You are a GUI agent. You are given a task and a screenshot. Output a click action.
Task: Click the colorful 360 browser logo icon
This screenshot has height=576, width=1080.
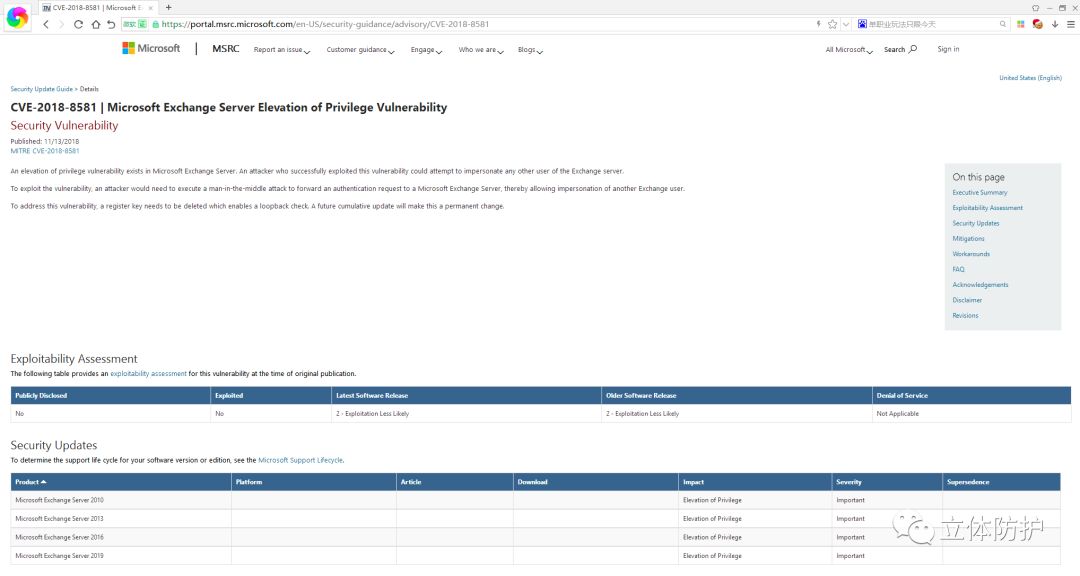(x=17, y=18)
